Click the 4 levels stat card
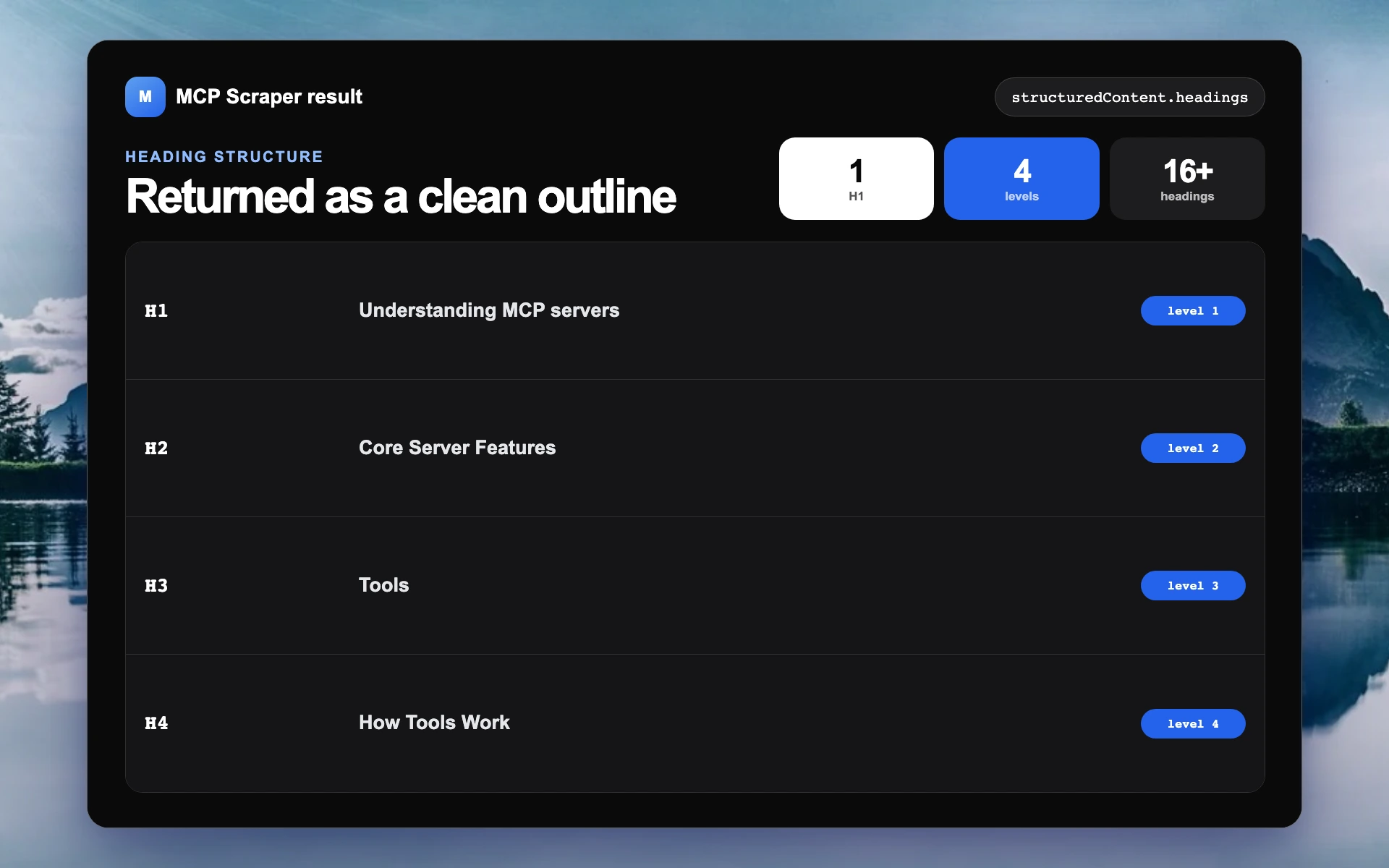Screen dimensions: 1389x868 click(x=1021, y=179)
